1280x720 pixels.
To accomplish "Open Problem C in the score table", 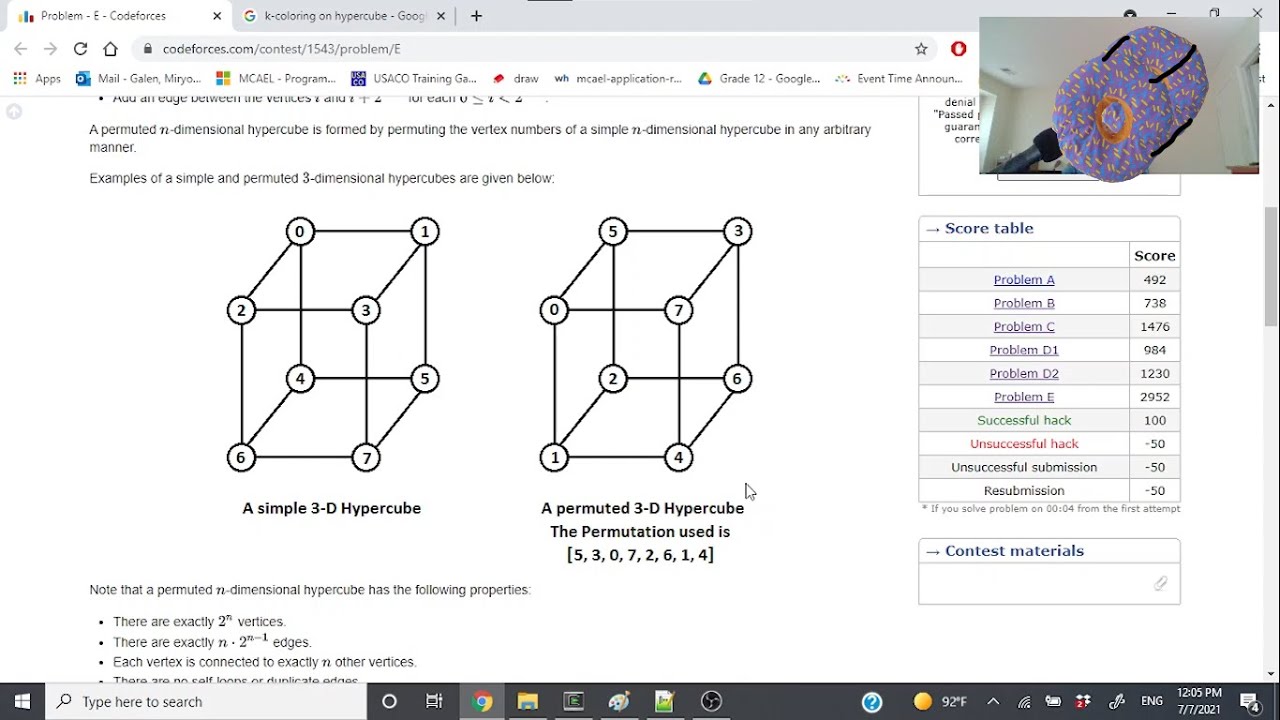I will (x=1024, y=327).
